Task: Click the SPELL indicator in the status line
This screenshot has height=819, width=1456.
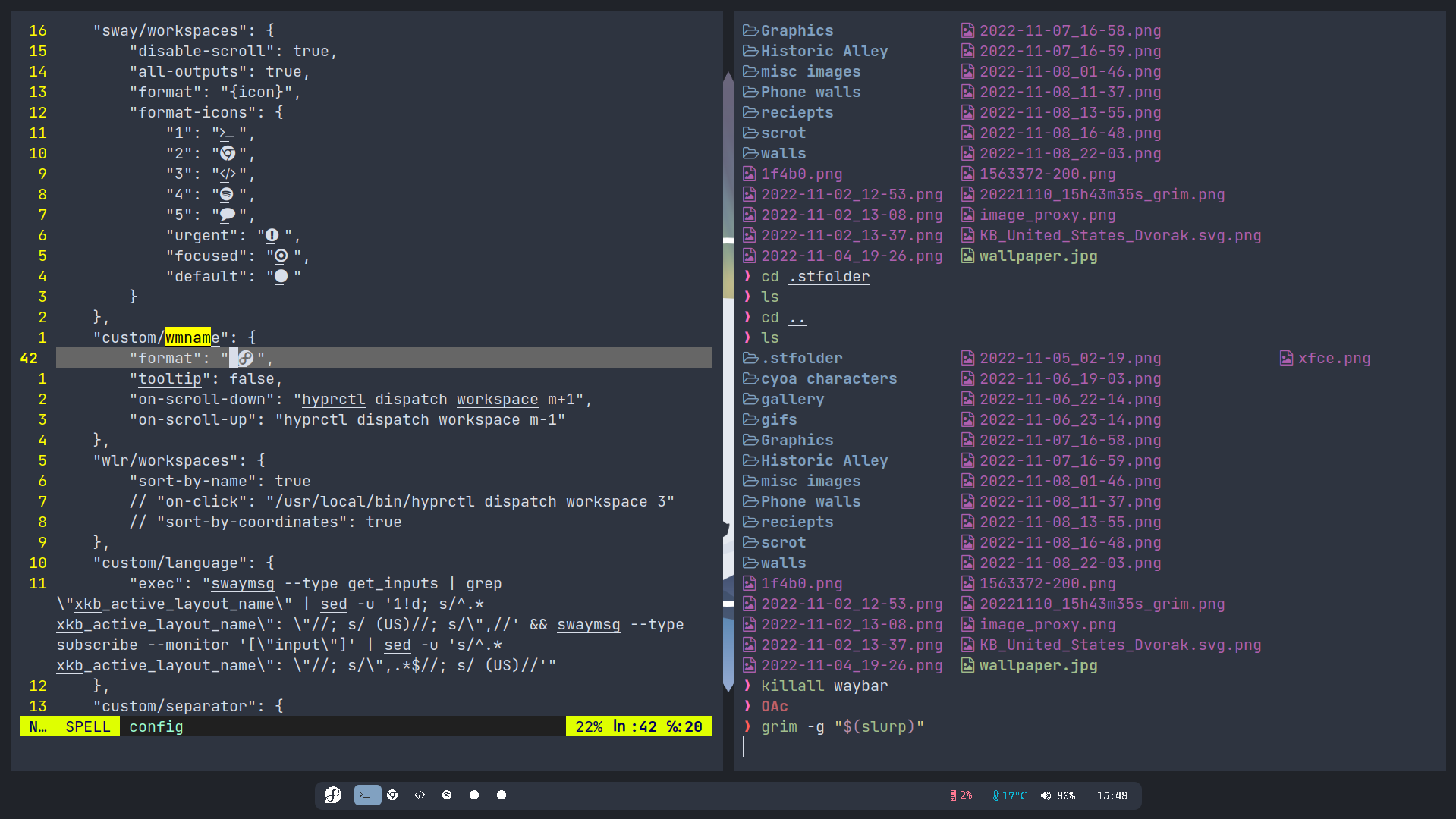Action: [x=88, y=726]
